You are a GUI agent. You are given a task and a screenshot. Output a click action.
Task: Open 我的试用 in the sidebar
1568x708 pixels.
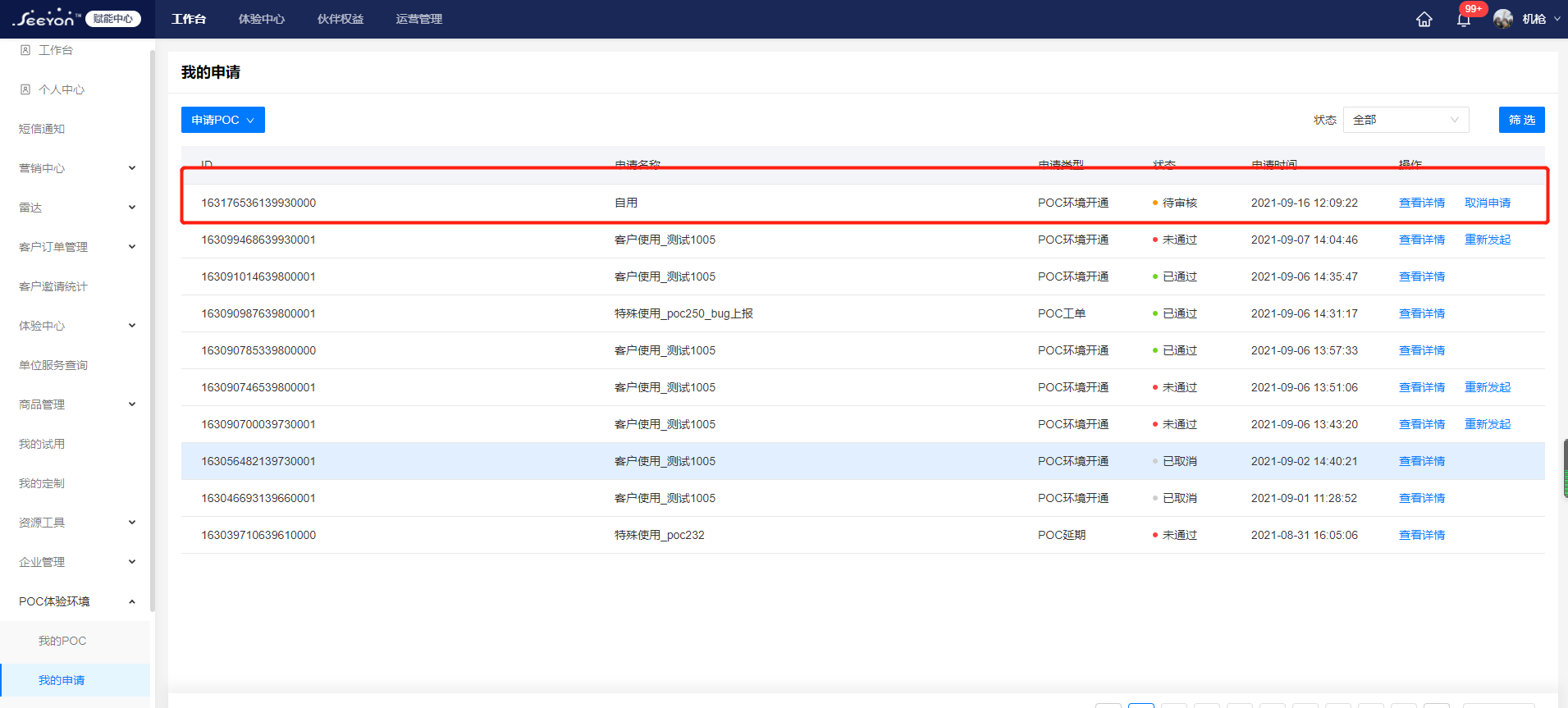pos(42,444)
